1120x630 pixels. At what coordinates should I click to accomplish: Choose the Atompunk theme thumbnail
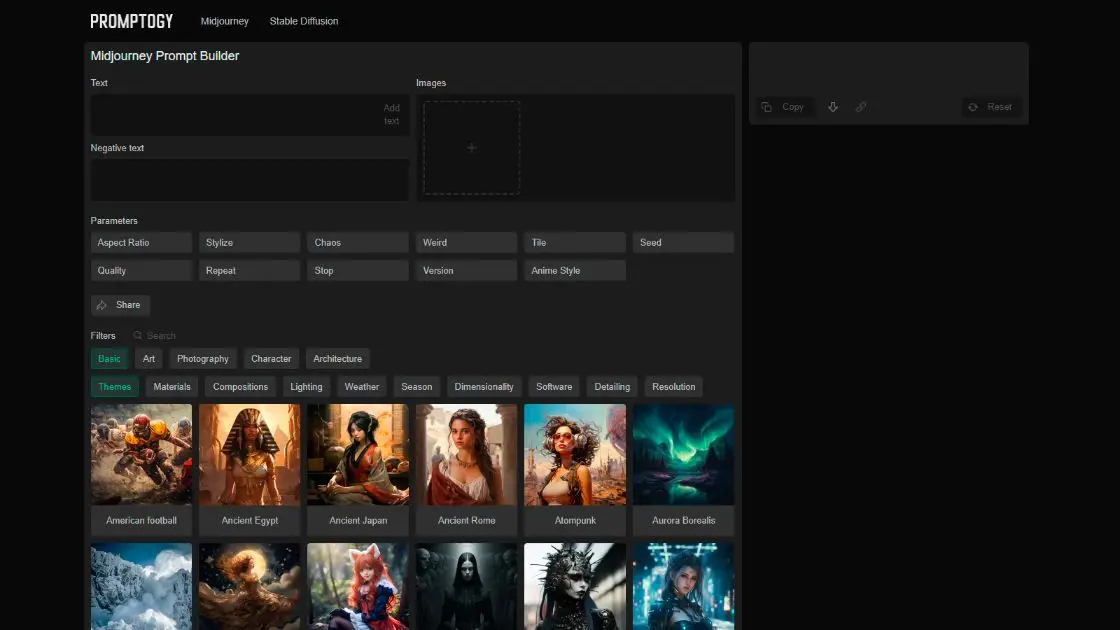575,469
